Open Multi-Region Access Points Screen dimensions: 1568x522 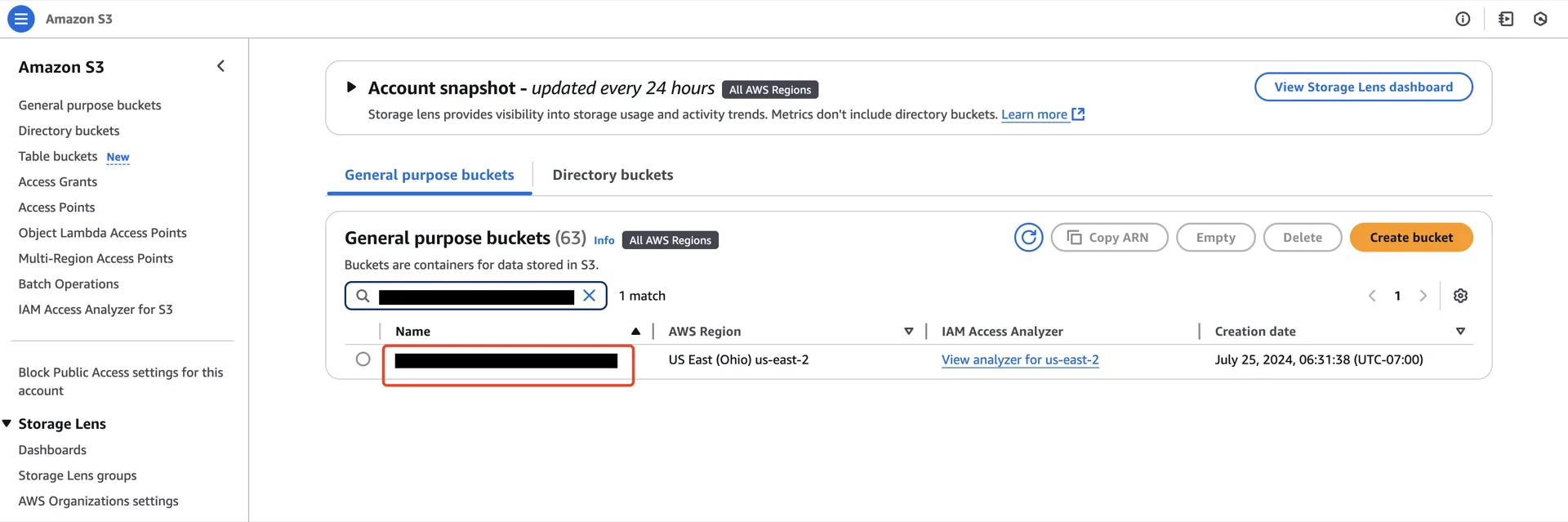click(x=96, y=258)
